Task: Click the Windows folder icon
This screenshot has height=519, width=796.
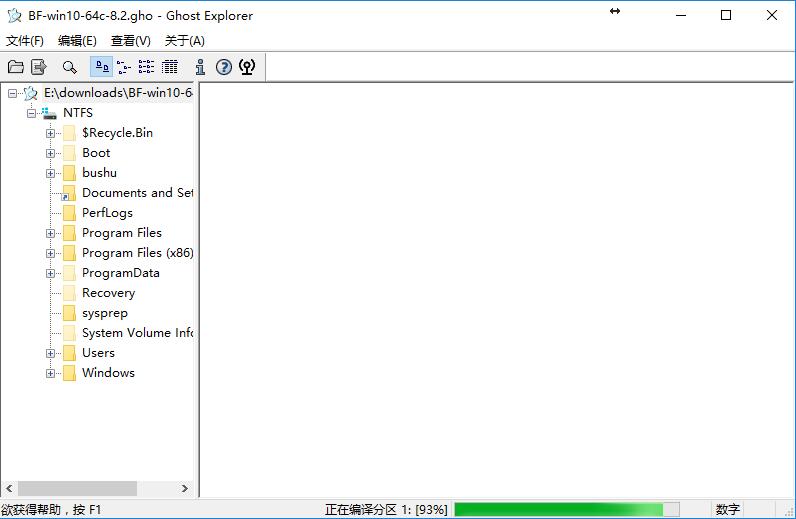Action: click(70, 373)
